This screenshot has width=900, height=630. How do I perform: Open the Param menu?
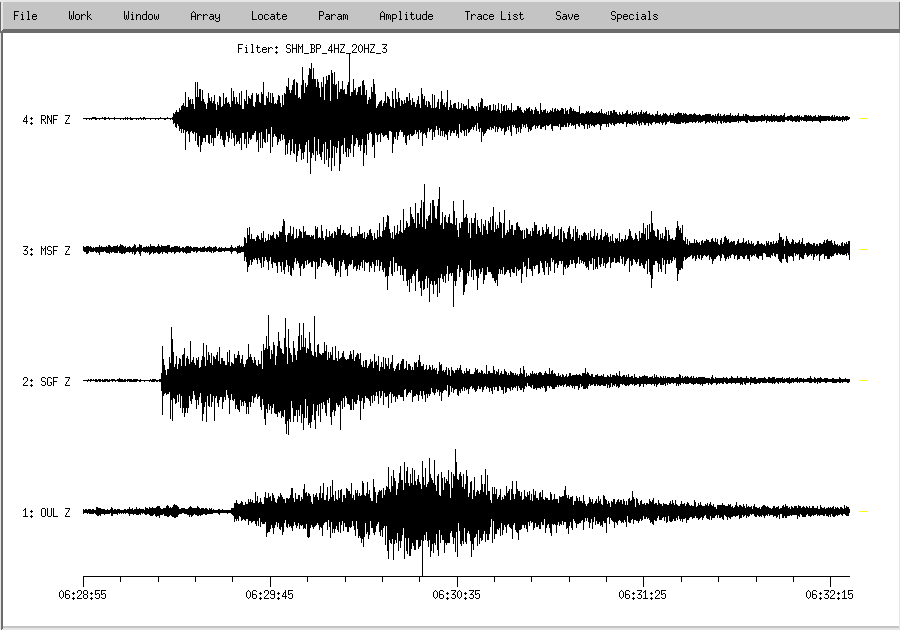[333, 16]
